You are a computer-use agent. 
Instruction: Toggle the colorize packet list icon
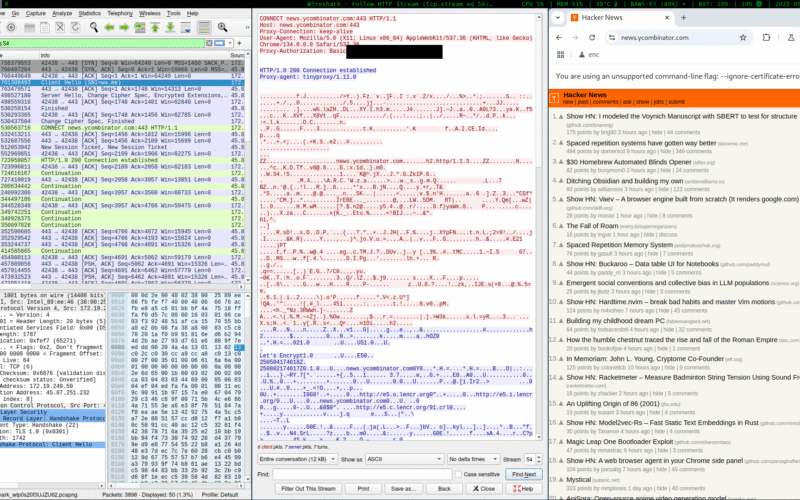pyautogui.click(x=204, y=27)
